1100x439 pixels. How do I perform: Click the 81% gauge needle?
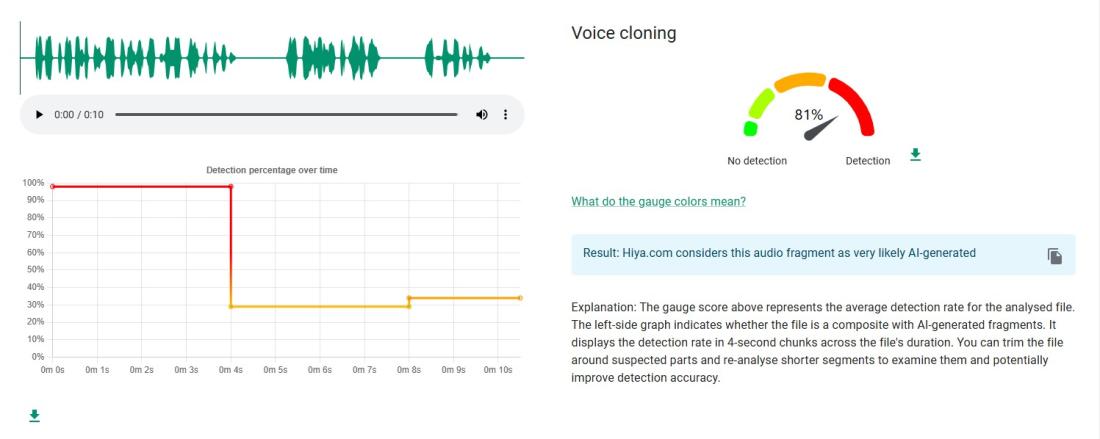tap(821, 128)
